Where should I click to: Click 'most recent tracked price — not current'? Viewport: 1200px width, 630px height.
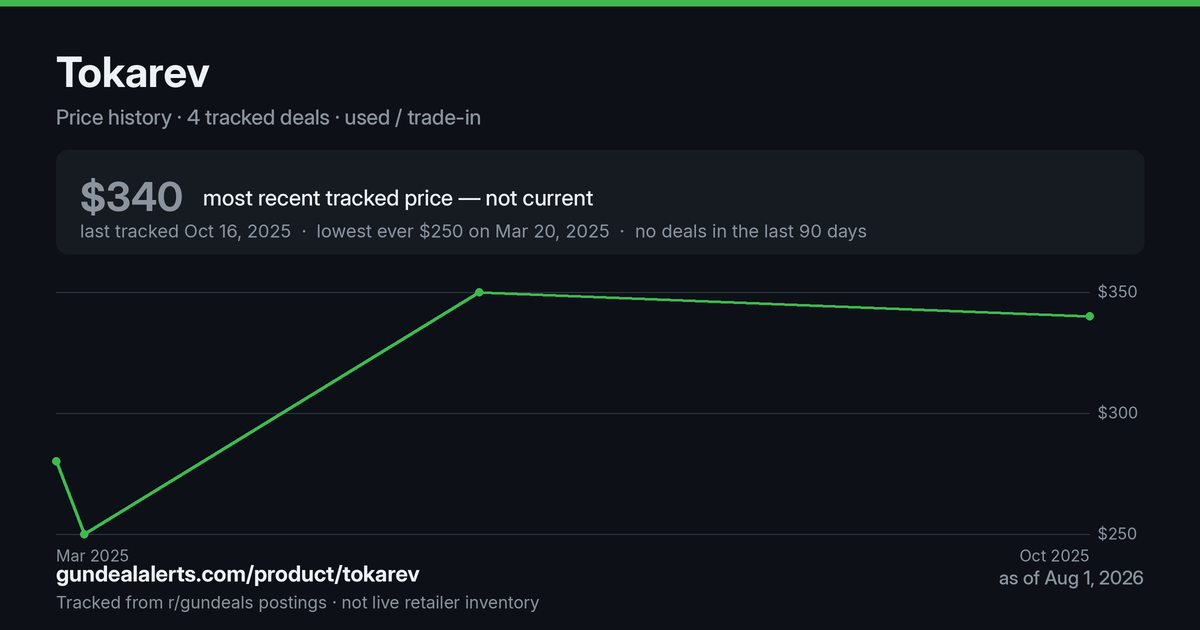398,198
